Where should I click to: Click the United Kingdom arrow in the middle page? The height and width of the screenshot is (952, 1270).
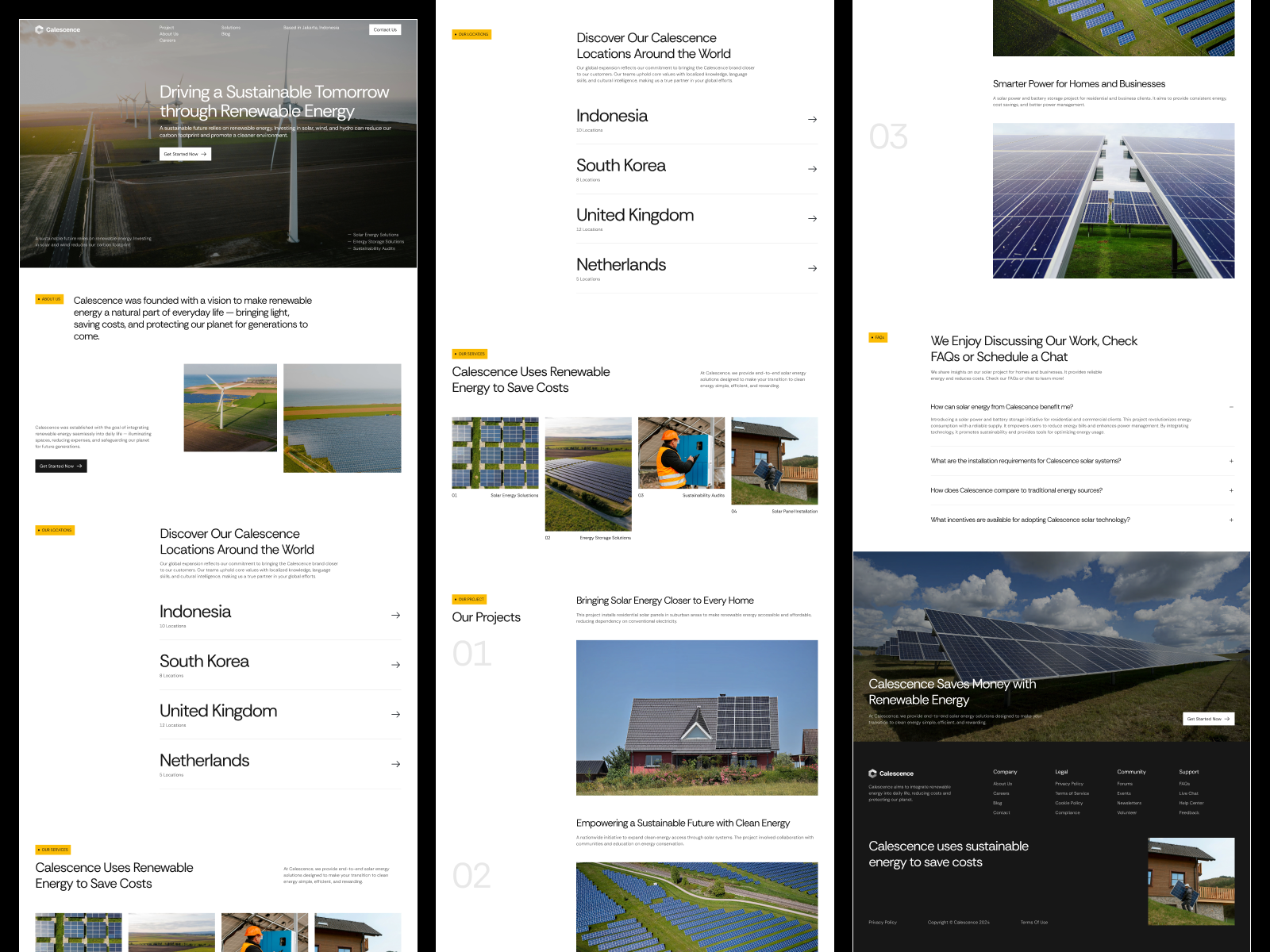click(x=812, y=219)
